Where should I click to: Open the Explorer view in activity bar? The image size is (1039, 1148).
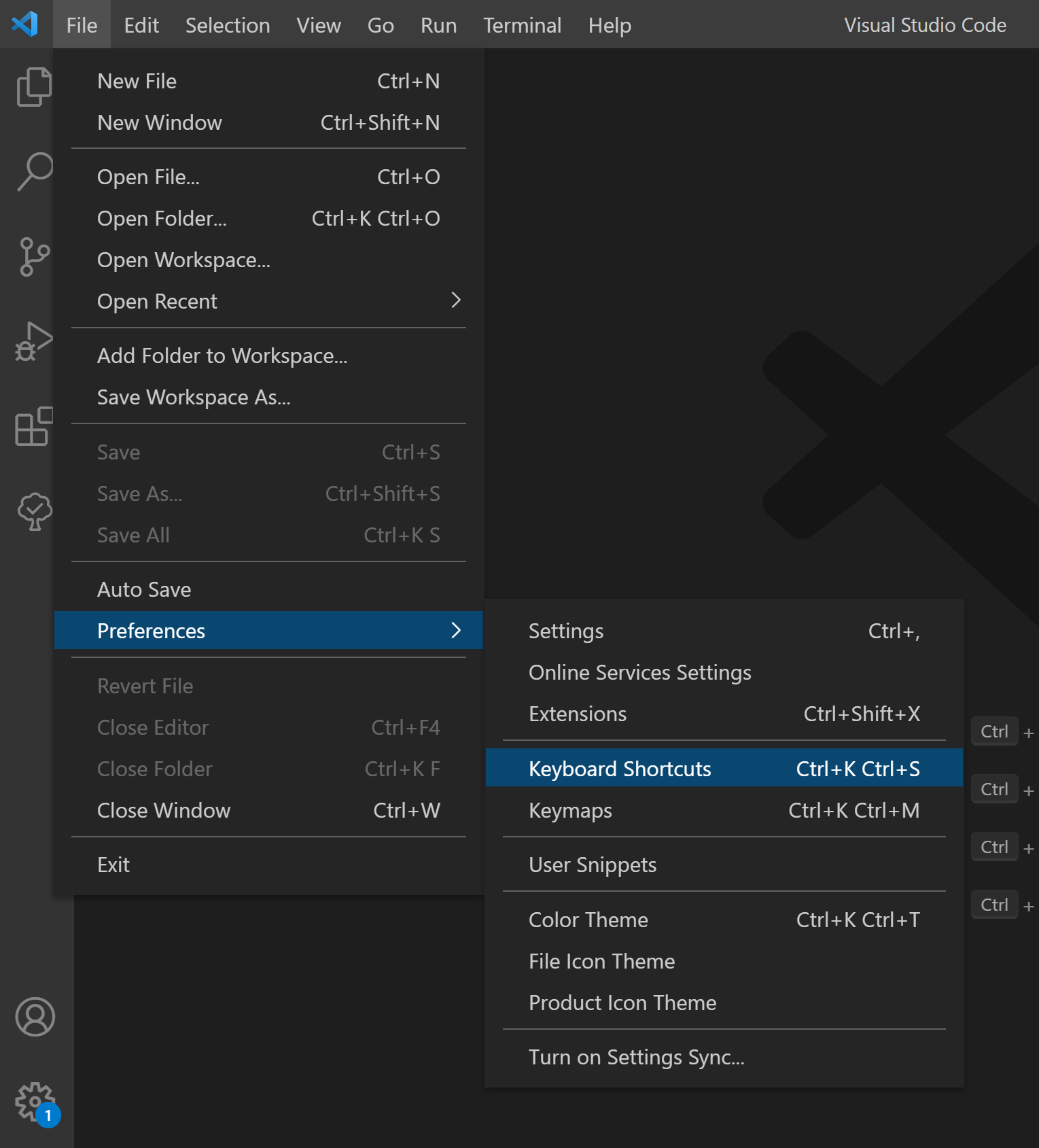[x=34, y=87]
